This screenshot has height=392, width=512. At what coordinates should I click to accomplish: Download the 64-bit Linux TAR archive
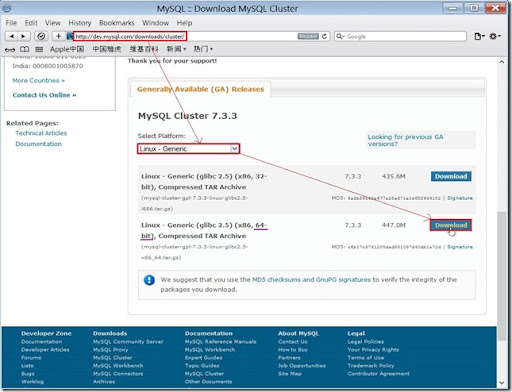pyautogui.click(x=451, y=225)
